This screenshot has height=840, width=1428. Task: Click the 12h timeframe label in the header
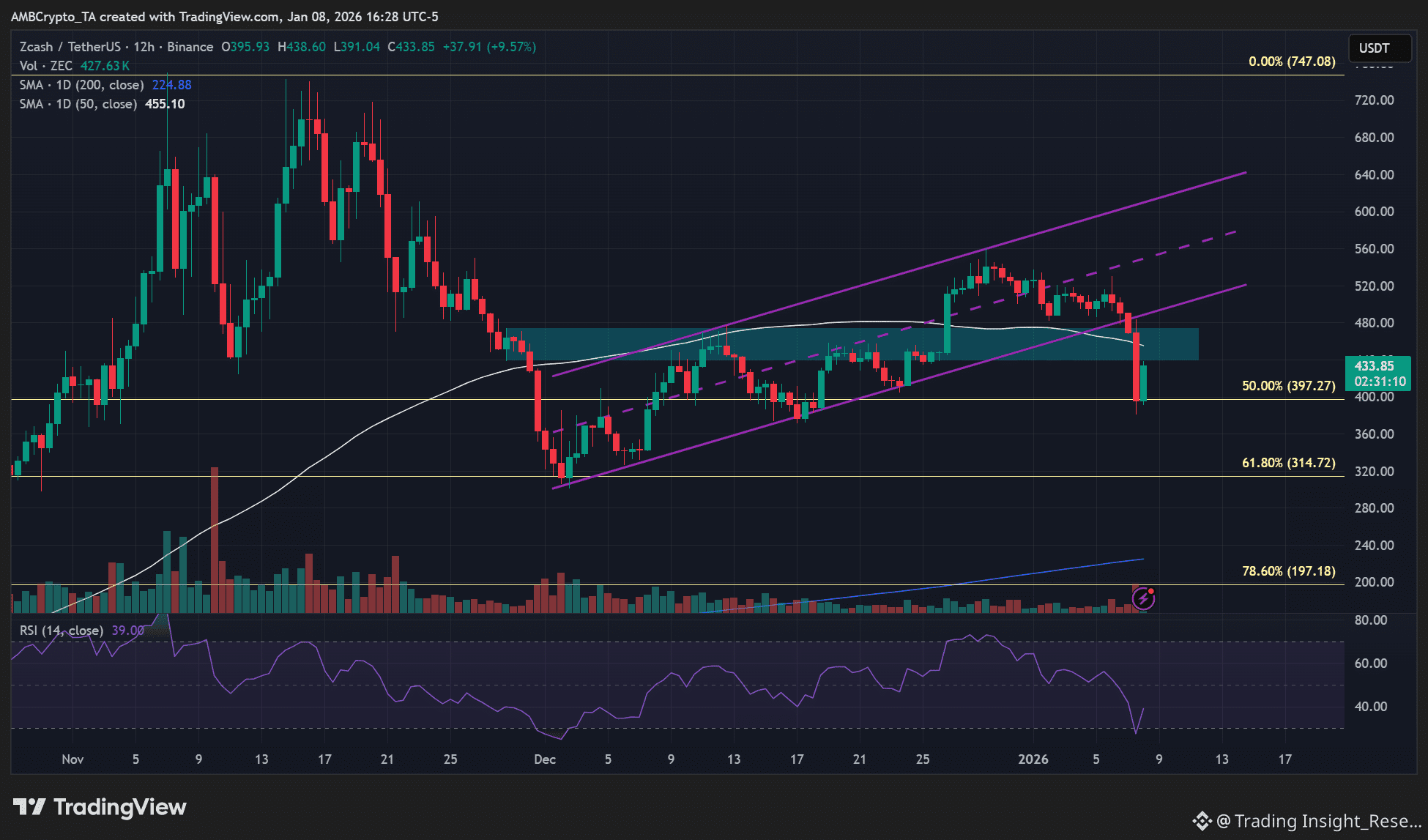coord(144,47)
